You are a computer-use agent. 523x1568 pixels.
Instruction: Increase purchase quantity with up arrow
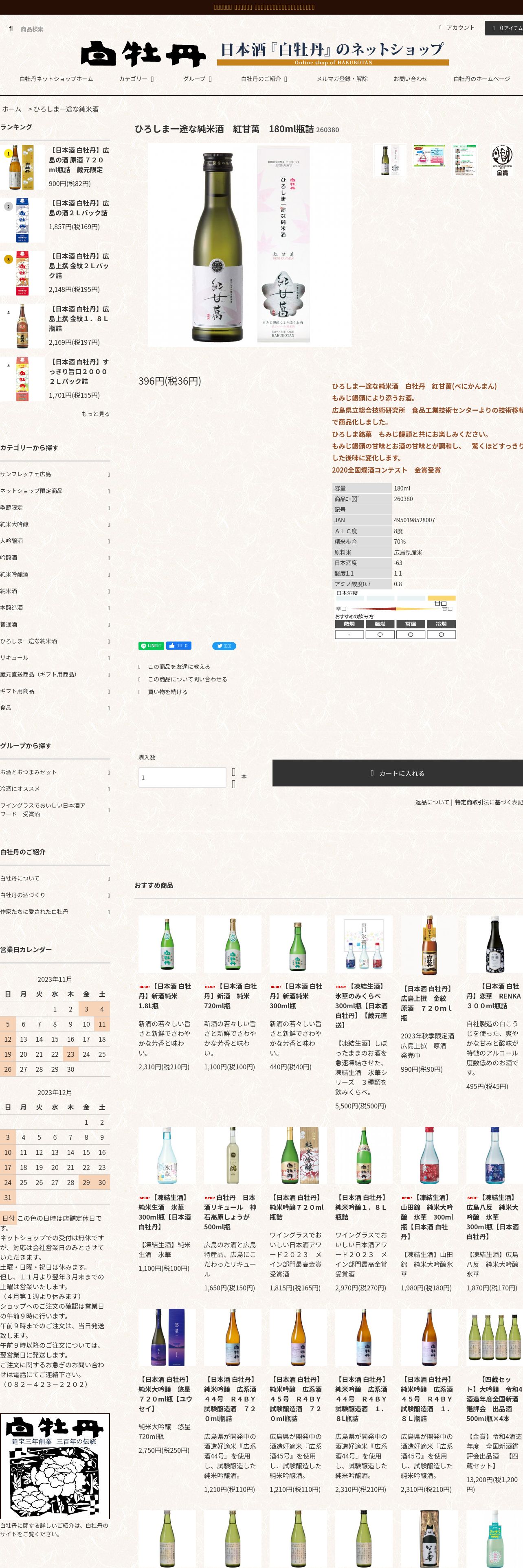tap(233, 772)
